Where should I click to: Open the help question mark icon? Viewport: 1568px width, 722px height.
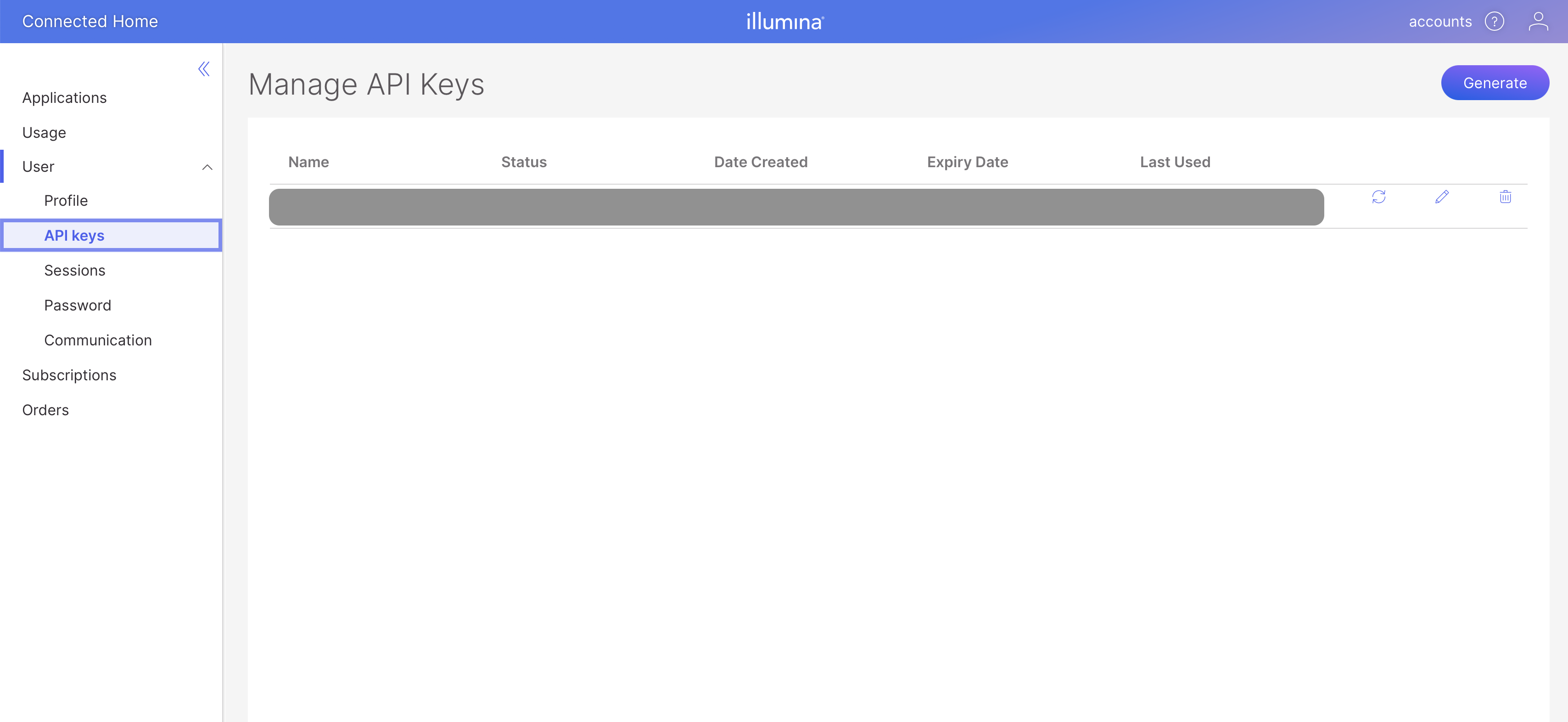(1495, 21)
